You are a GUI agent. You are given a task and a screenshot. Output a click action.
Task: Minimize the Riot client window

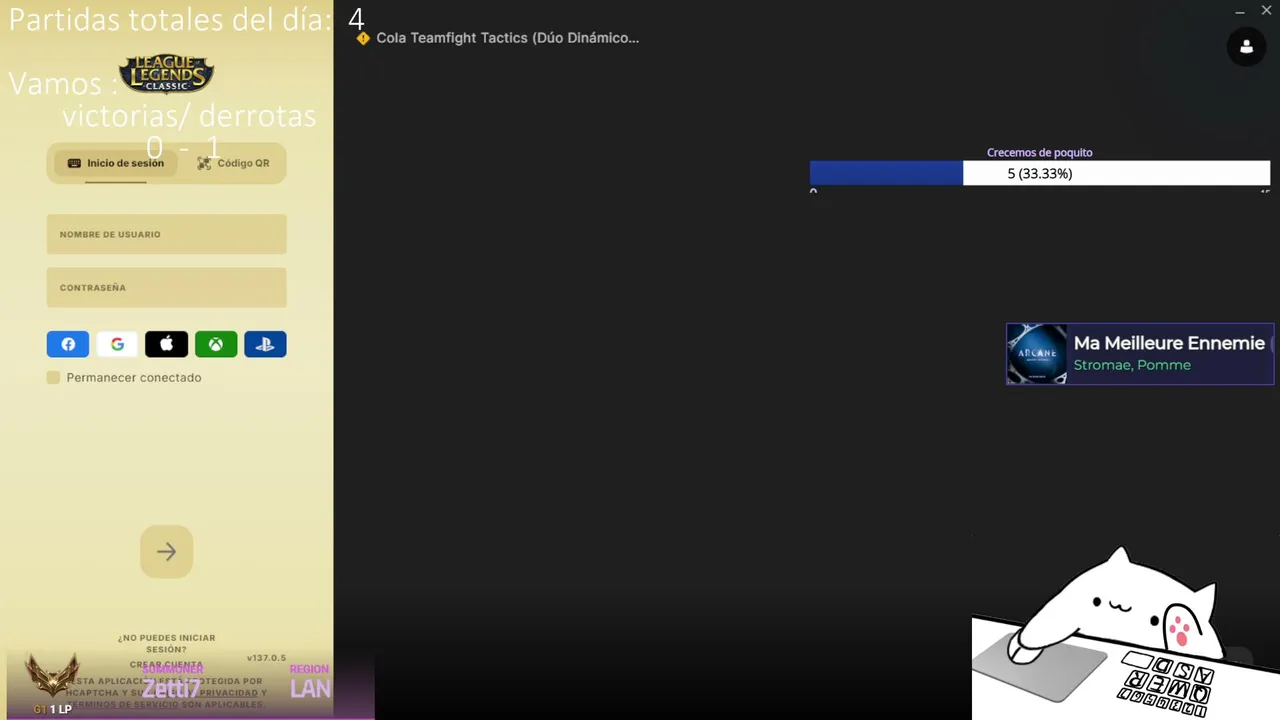click(1240, 11)
